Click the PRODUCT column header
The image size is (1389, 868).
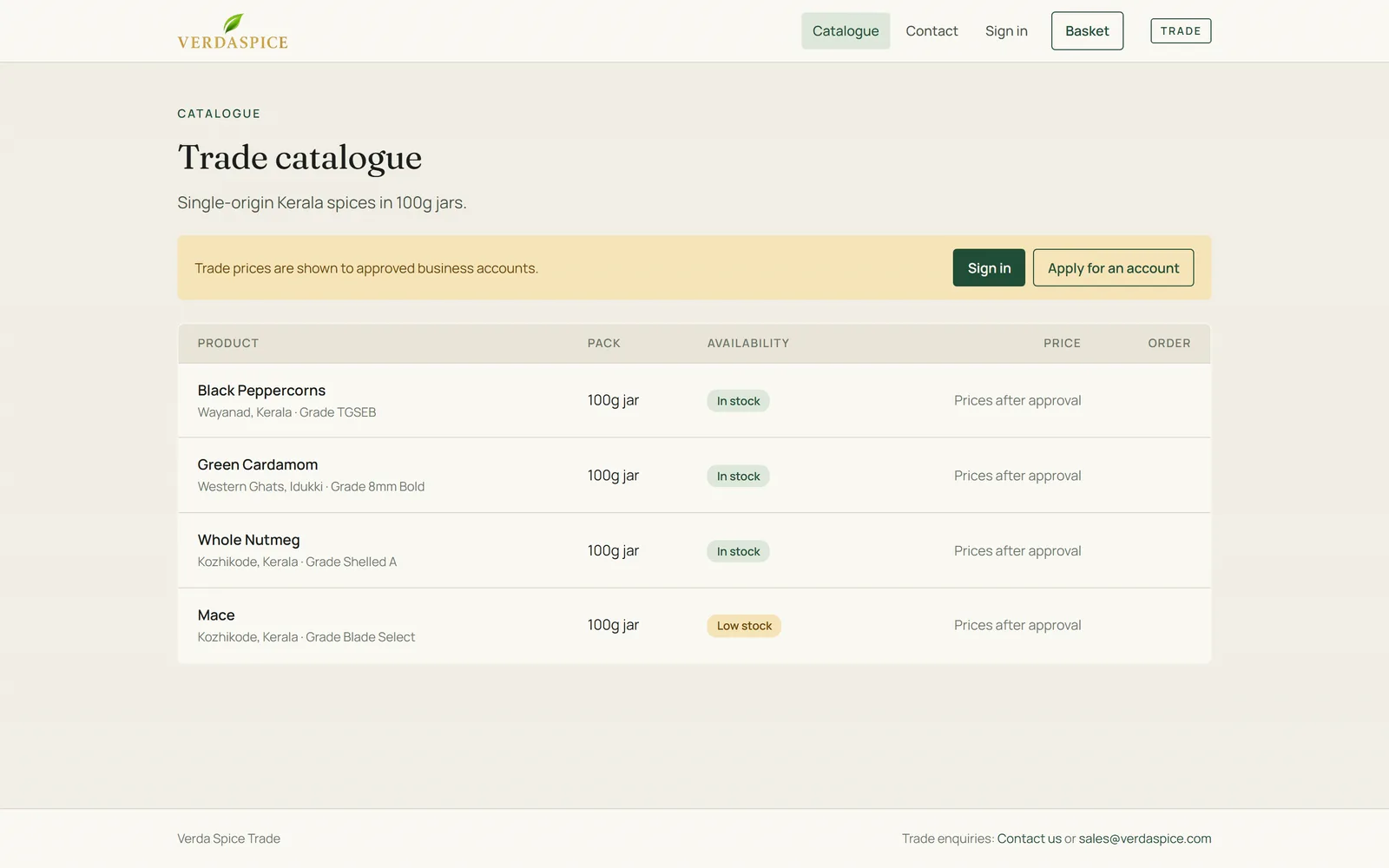click(x=228, y=344)
